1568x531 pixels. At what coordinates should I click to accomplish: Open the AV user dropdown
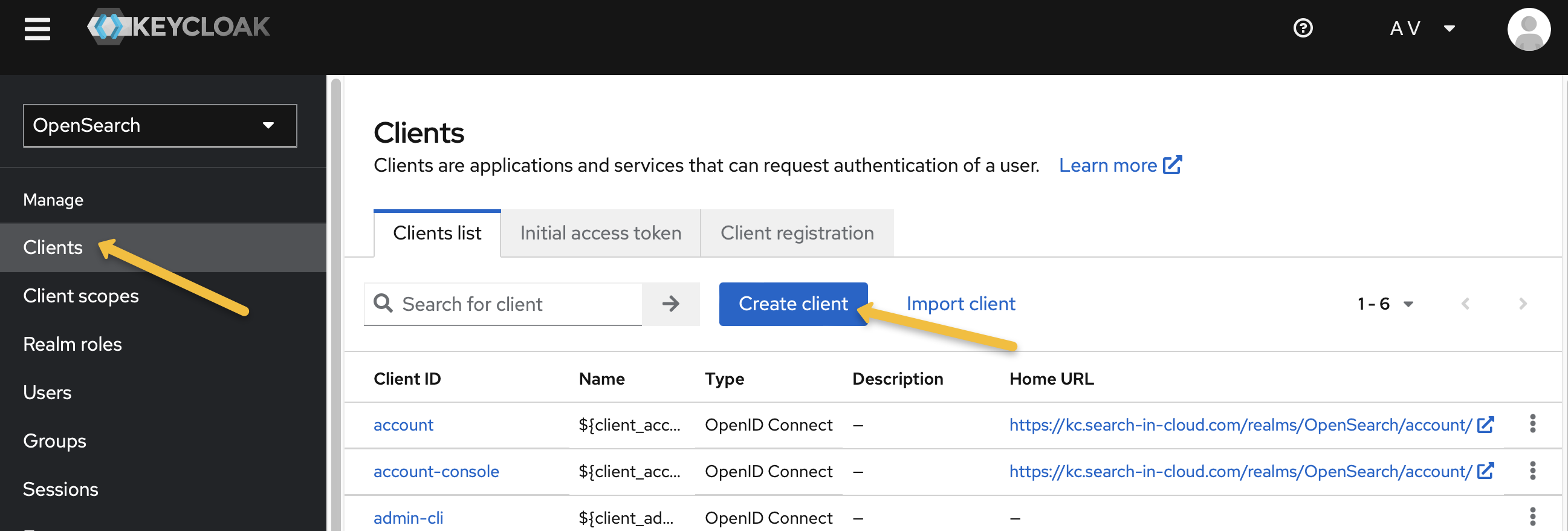(1422, 28)
